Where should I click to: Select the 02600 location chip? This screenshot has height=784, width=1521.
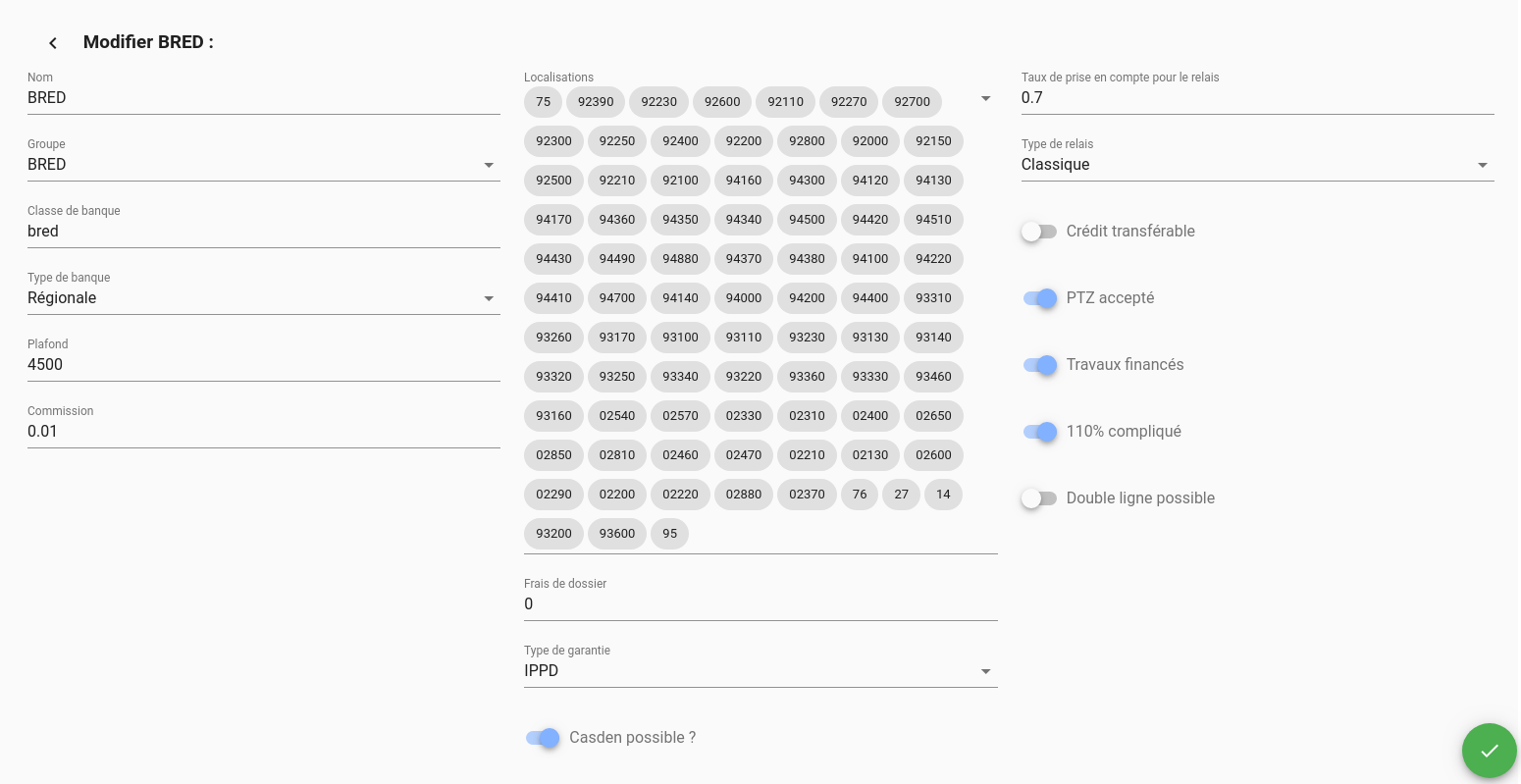point(934,455)
